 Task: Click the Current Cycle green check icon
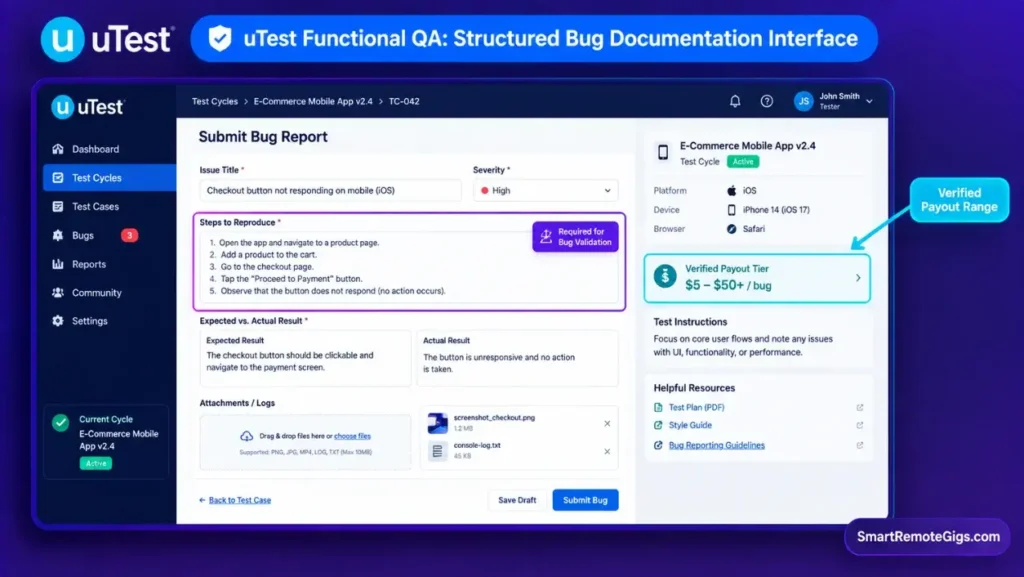(61, 423)
